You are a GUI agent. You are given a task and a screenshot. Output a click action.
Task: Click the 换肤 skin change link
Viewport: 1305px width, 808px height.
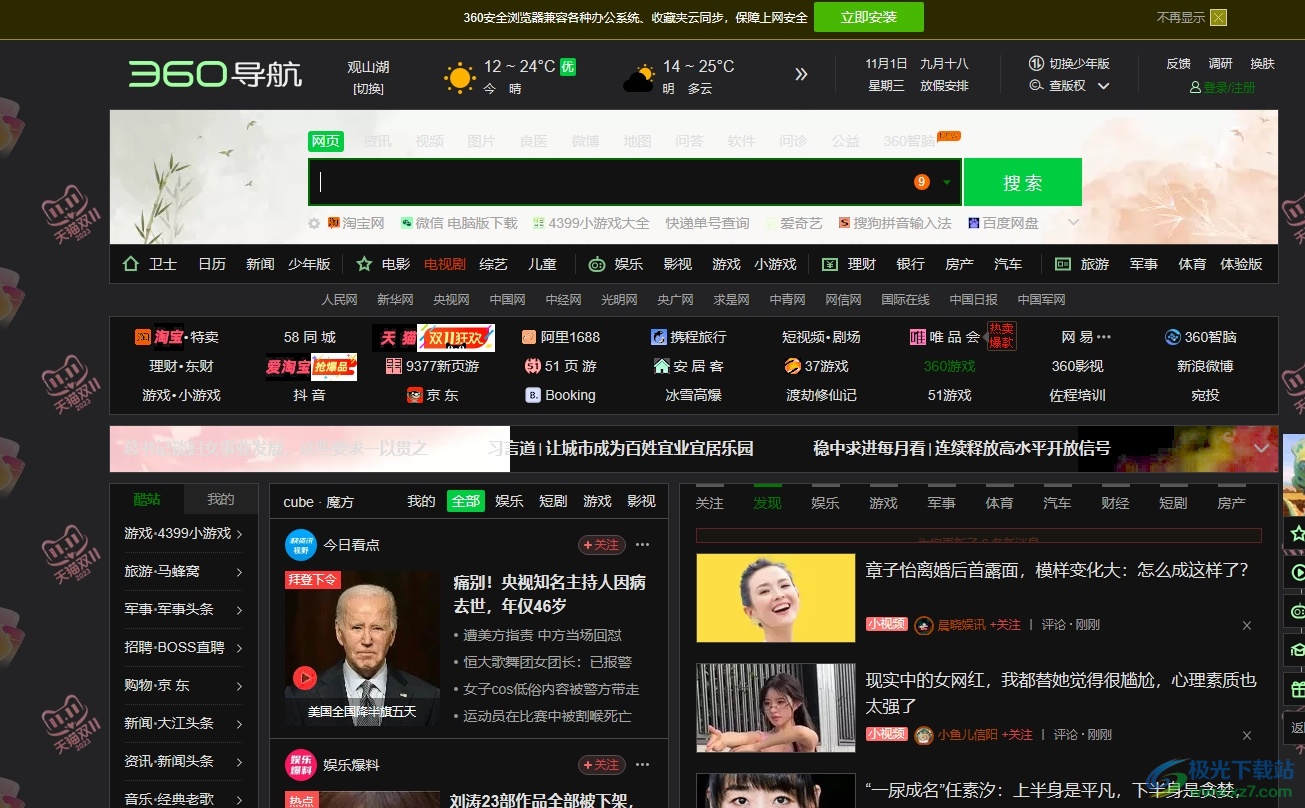[x=1263, y=64]
